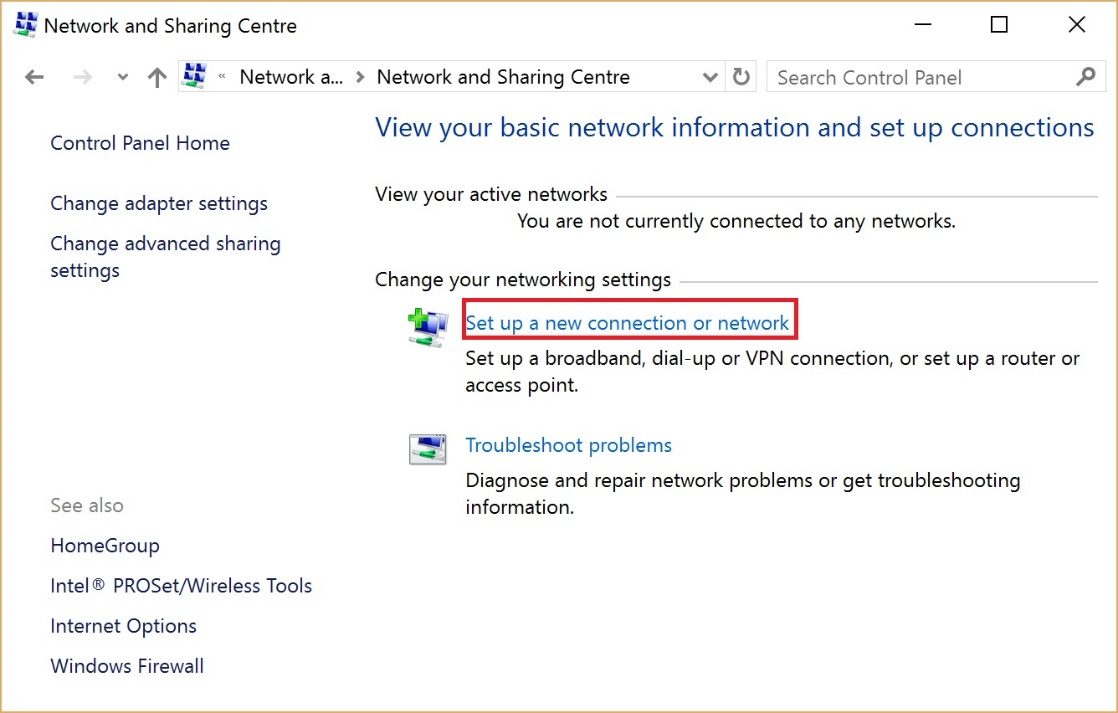Open Intel PROSet/Wireless Tools

pyautogui.click(x=181, y=585)
